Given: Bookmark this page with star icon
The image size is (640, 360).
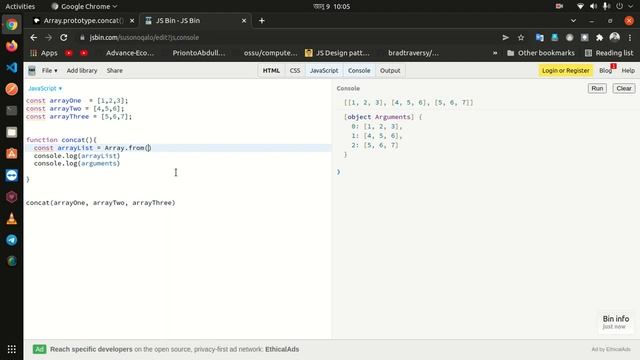Looking at the screenshot, I should (521, 38).
